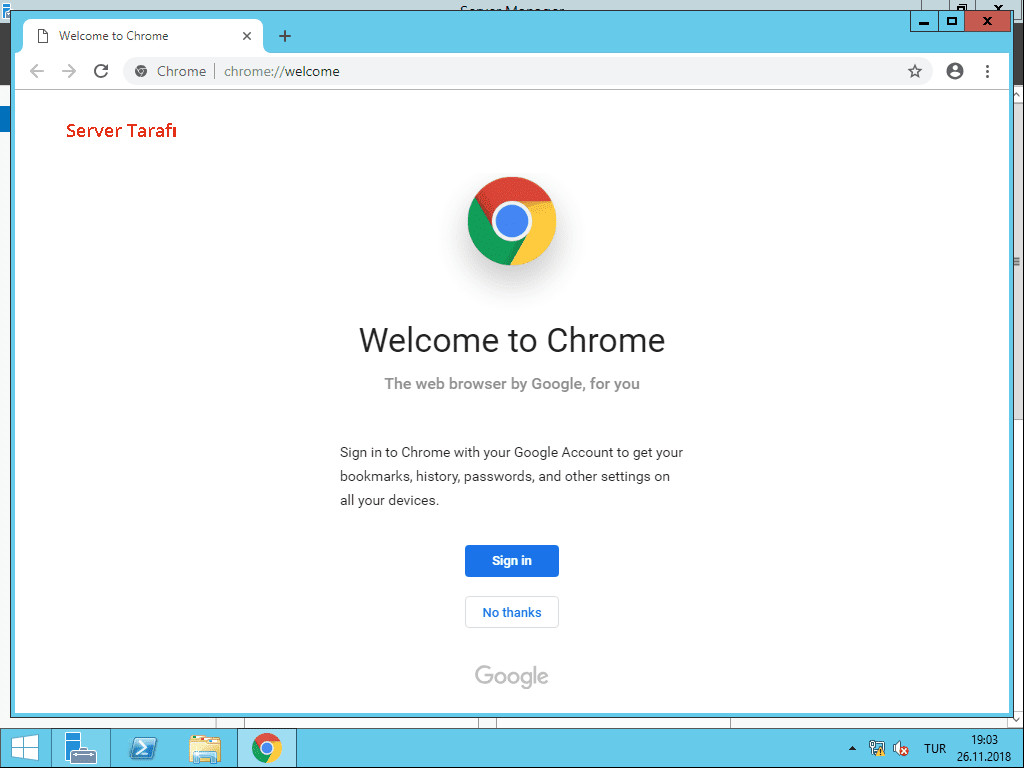This screenshot has width=1024, height=768.
Task: Reload the current page
Action: (x=101, y=71)
